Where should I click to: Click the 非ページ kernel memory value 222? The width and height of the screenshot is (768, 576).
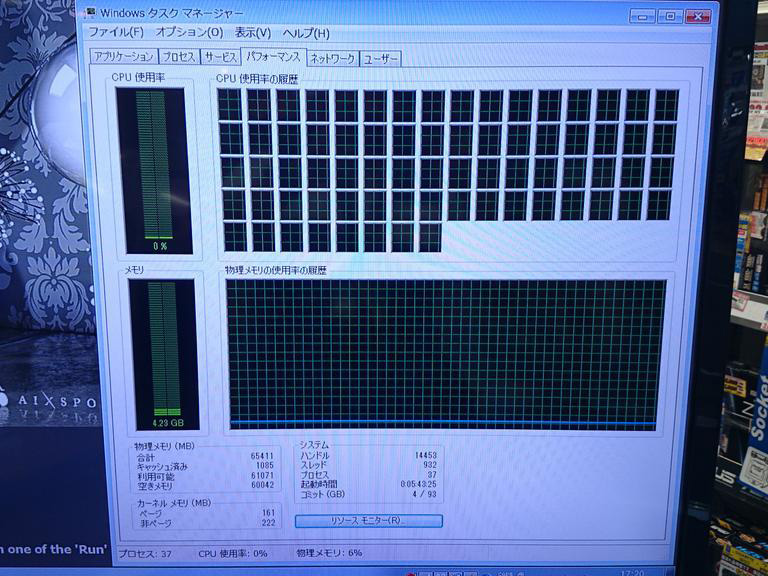(268, 523)
